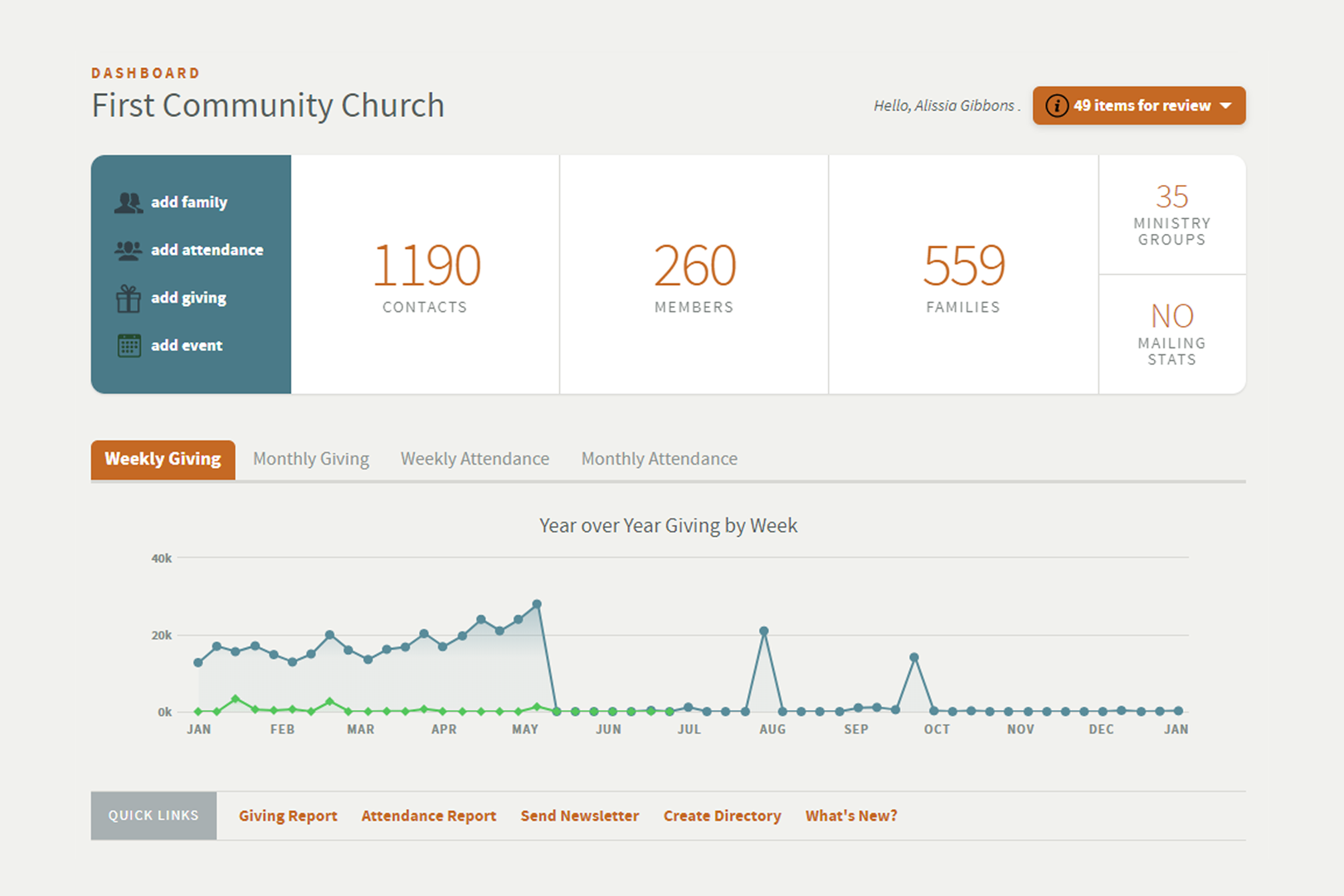Select the Weekly Giving tab
This screenshot has width=1344, height=896.
[163, 459]
